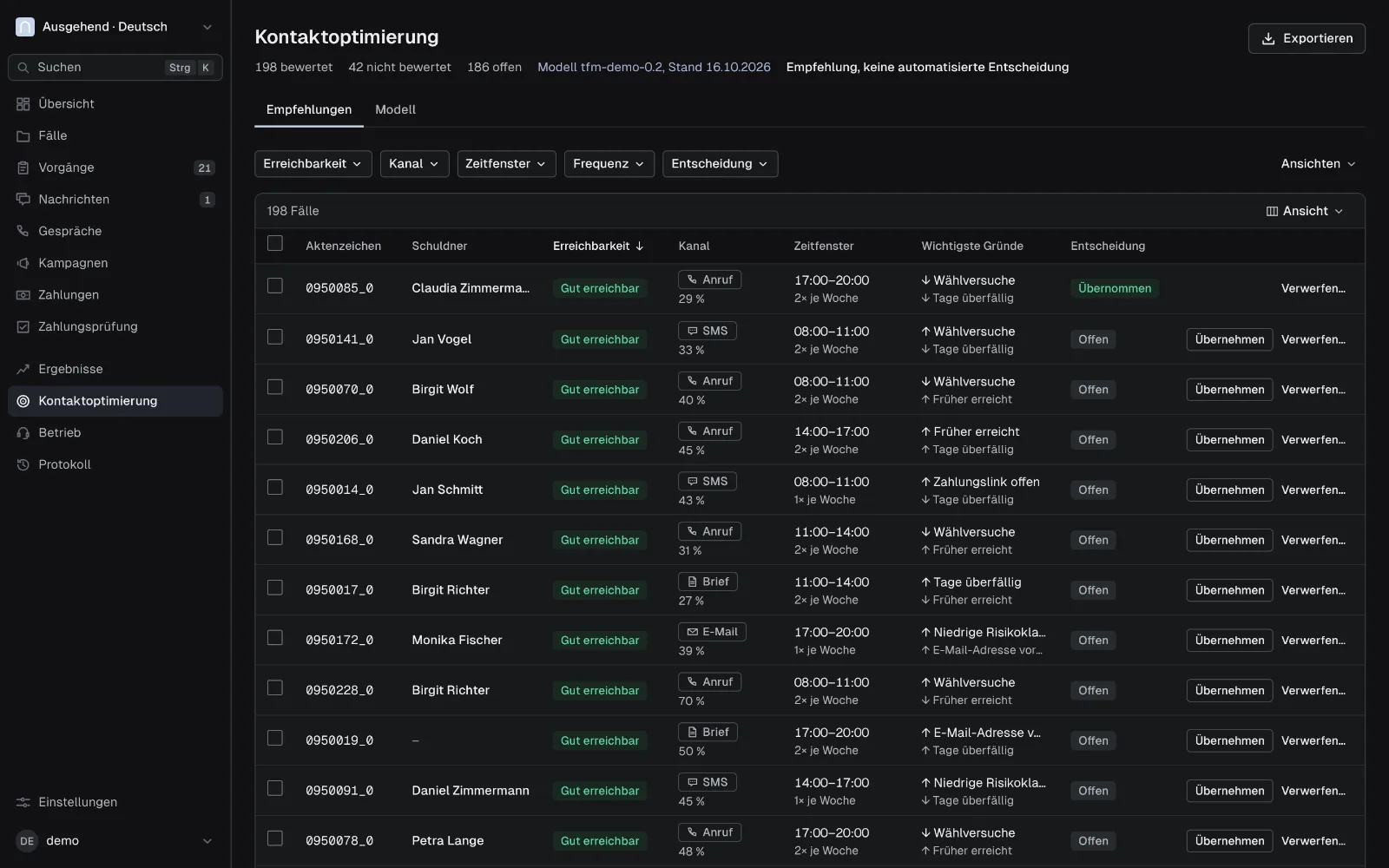The image size is (1389, 868).
Task: Click the Exportieren download button
Action: click(x=1307, y=38)
